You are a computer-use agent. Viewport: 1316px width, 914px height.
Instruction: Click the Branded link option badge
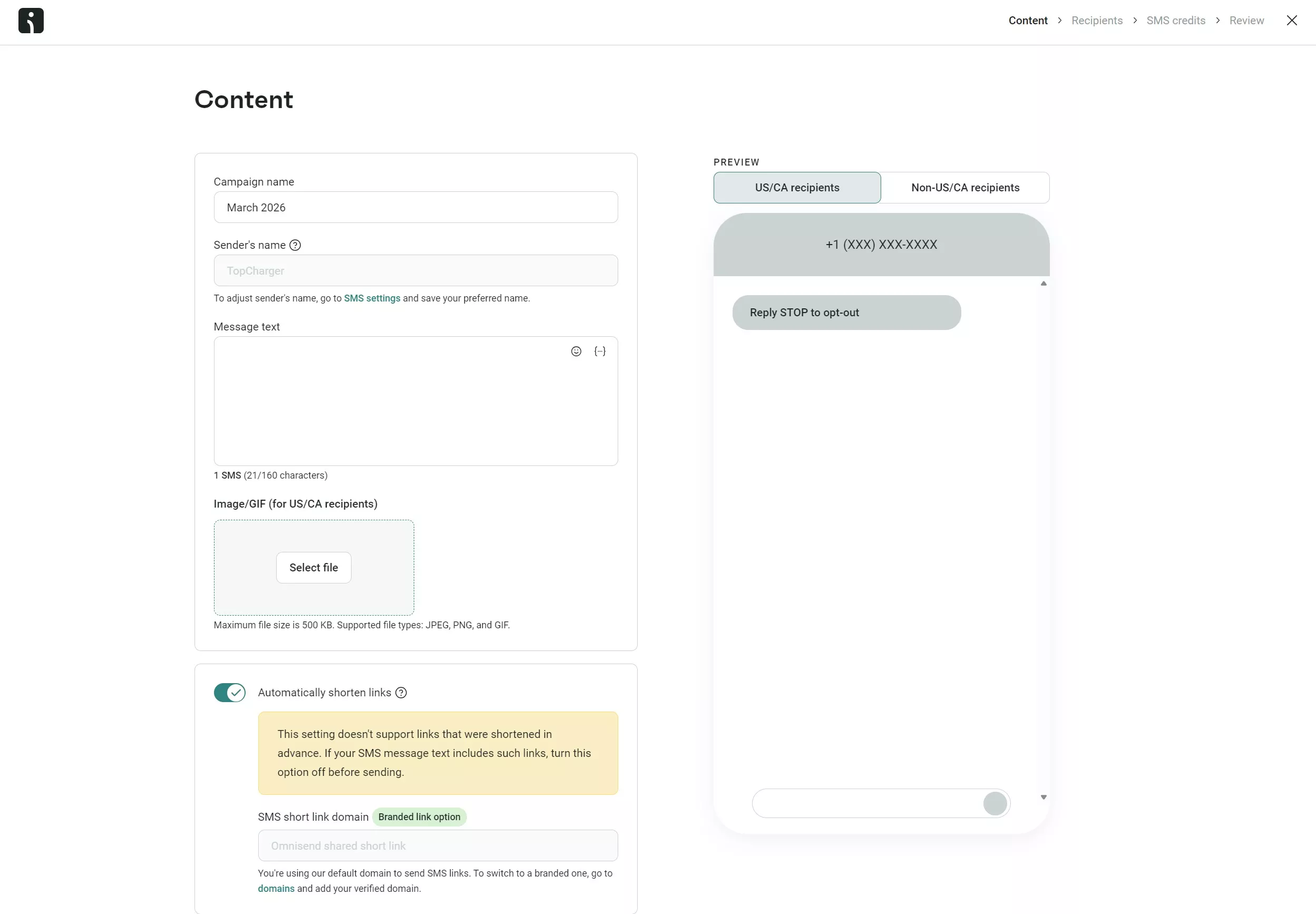coord(419,817)
